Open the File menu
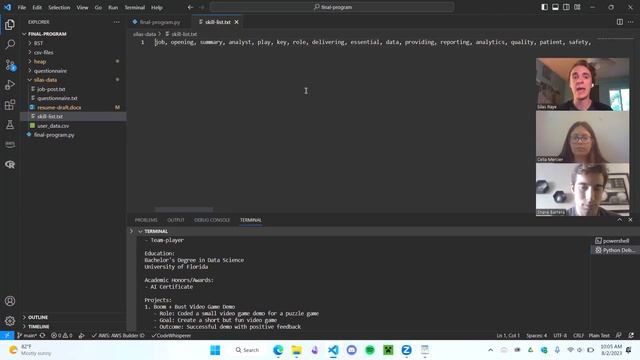 (x=22, y=7)
